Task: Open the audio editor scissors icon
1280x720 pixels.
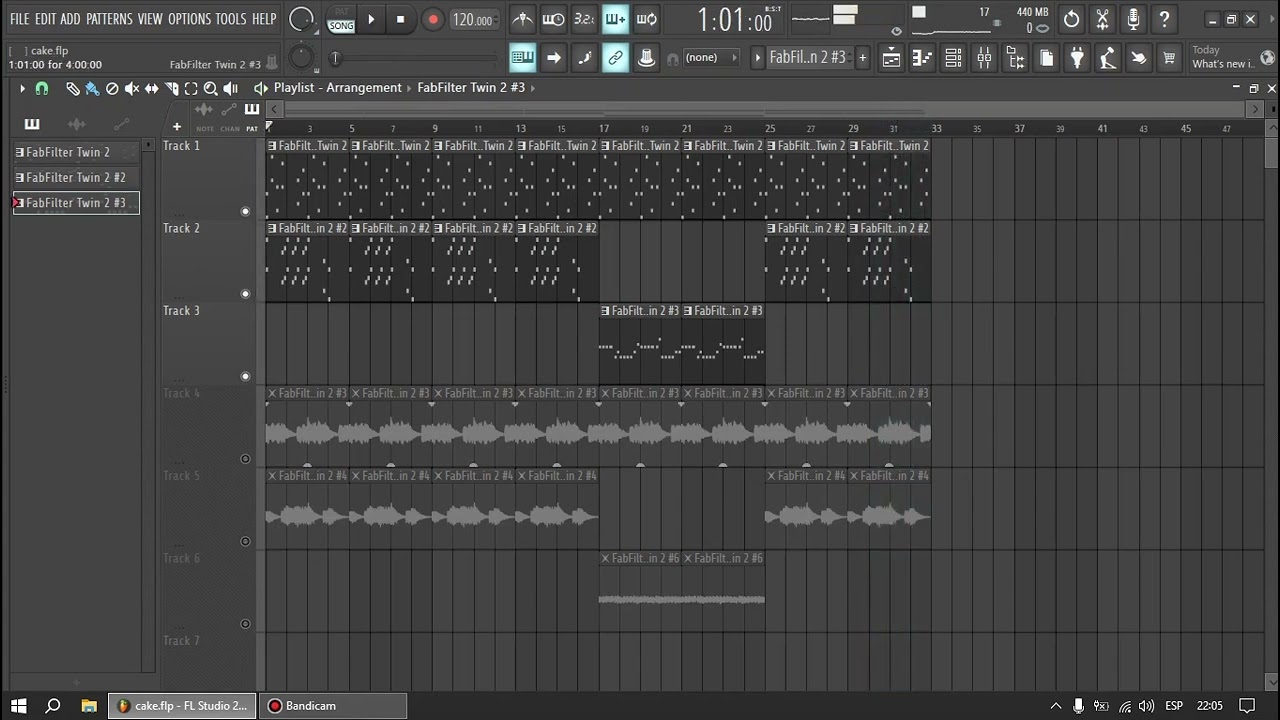Action: (1102, 19)
